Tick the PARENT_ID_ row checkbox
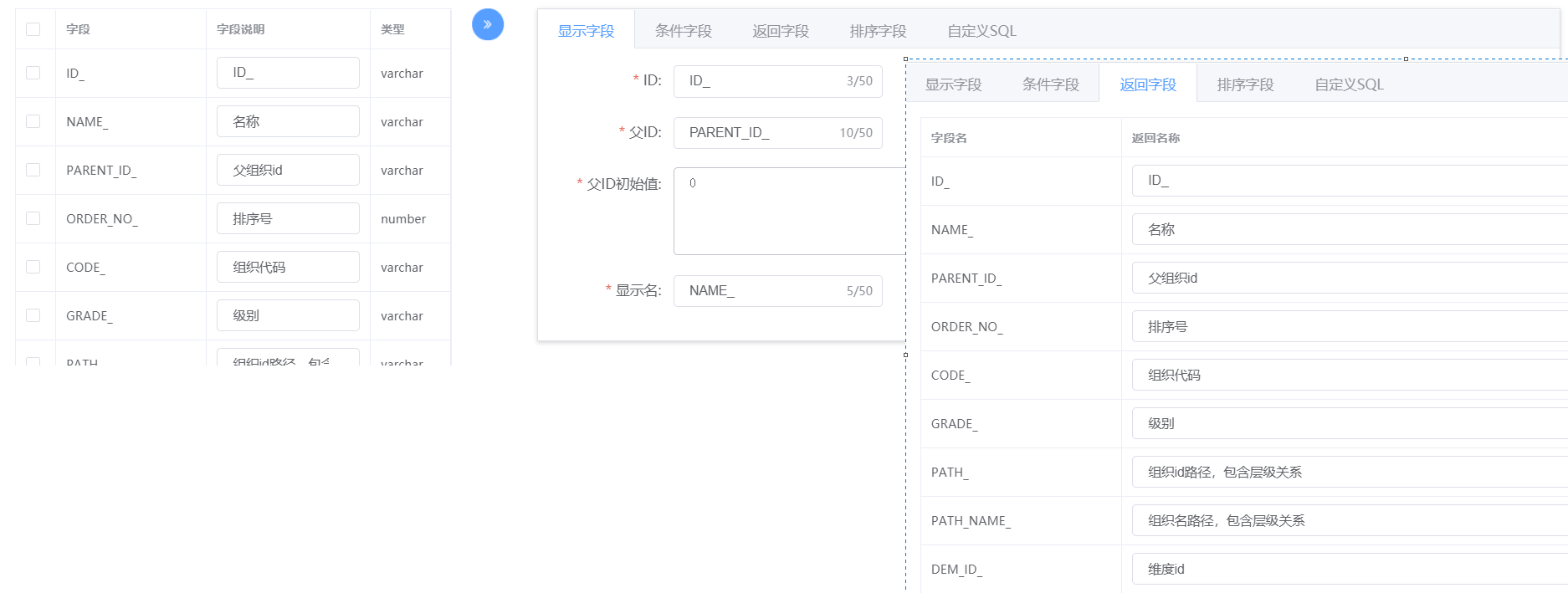The width and height of the screenshot is (1568, 593). coord(33,170)
